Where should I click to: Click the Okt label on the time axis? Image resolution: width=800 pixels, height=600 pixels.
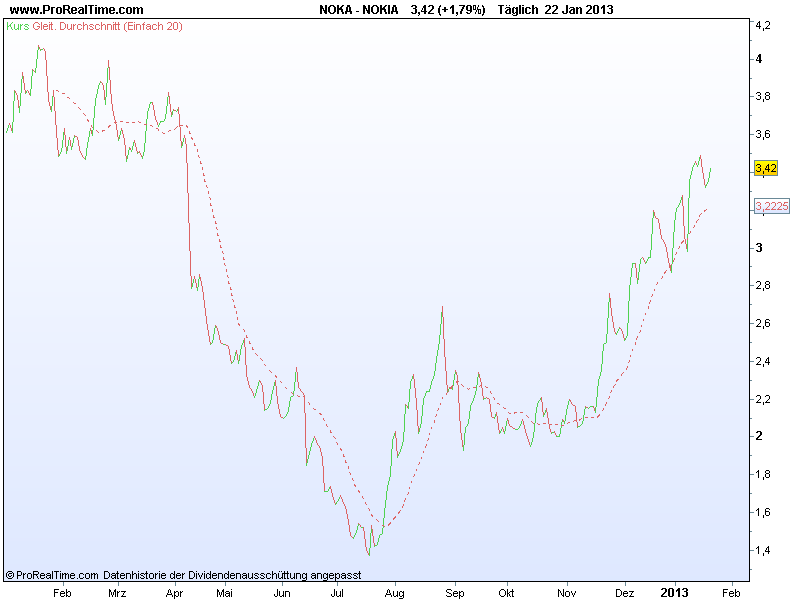[x=506, y=593]
